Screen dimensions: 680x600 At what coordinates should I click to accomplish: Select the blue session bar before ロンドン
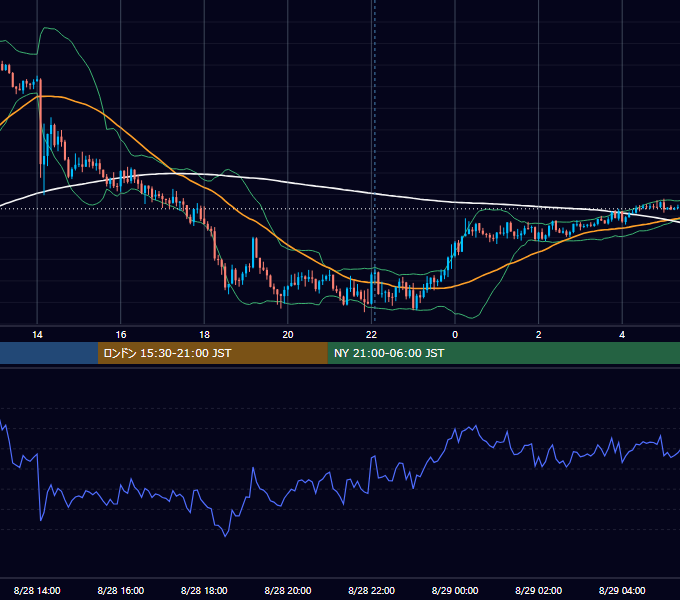pyautogui.click(x=49, y=353)
